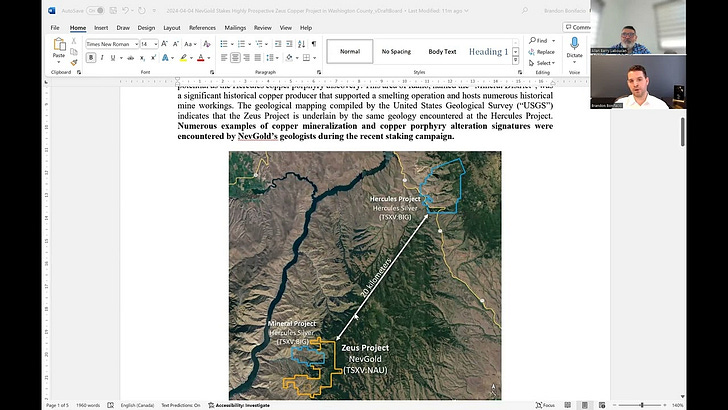Increase paragraph indent
The image size is (728, 410).
[x=289, y=44]
